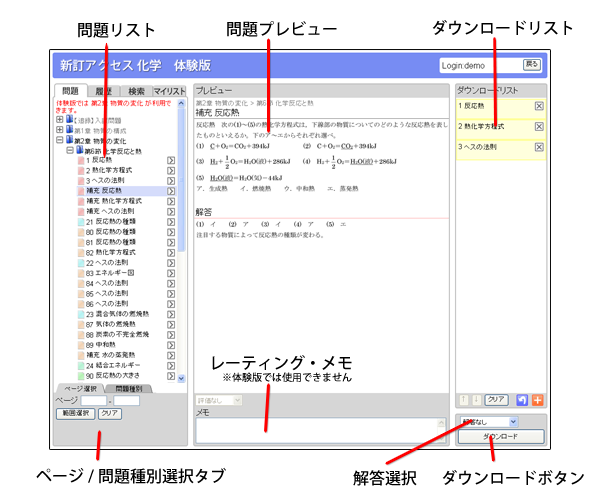Click the green page icon of 90 反応熱の大きさ
Screen dimensions: 600x500
pos(81,376)
